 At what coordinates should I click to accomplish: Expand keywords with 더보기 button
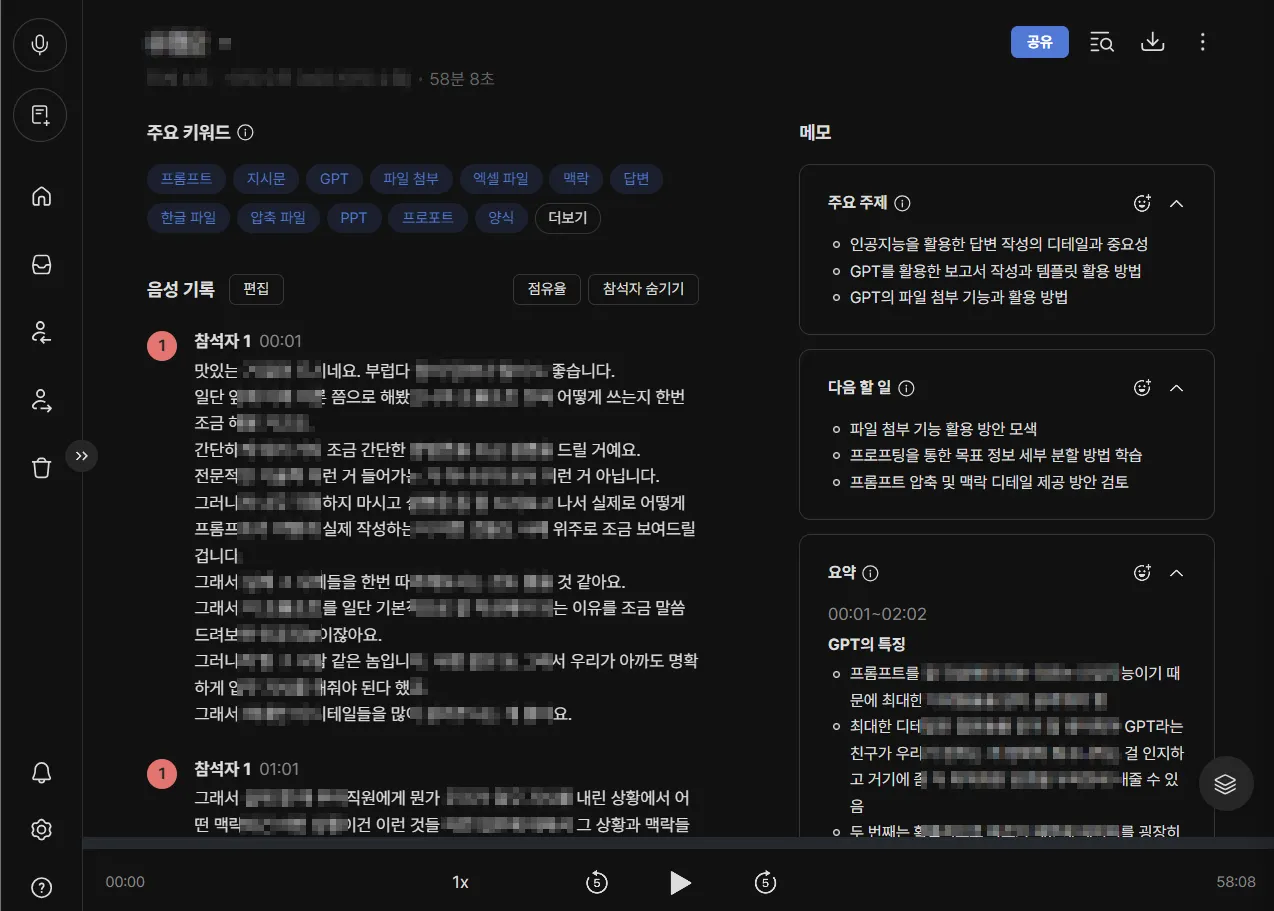tap(568, 218)
